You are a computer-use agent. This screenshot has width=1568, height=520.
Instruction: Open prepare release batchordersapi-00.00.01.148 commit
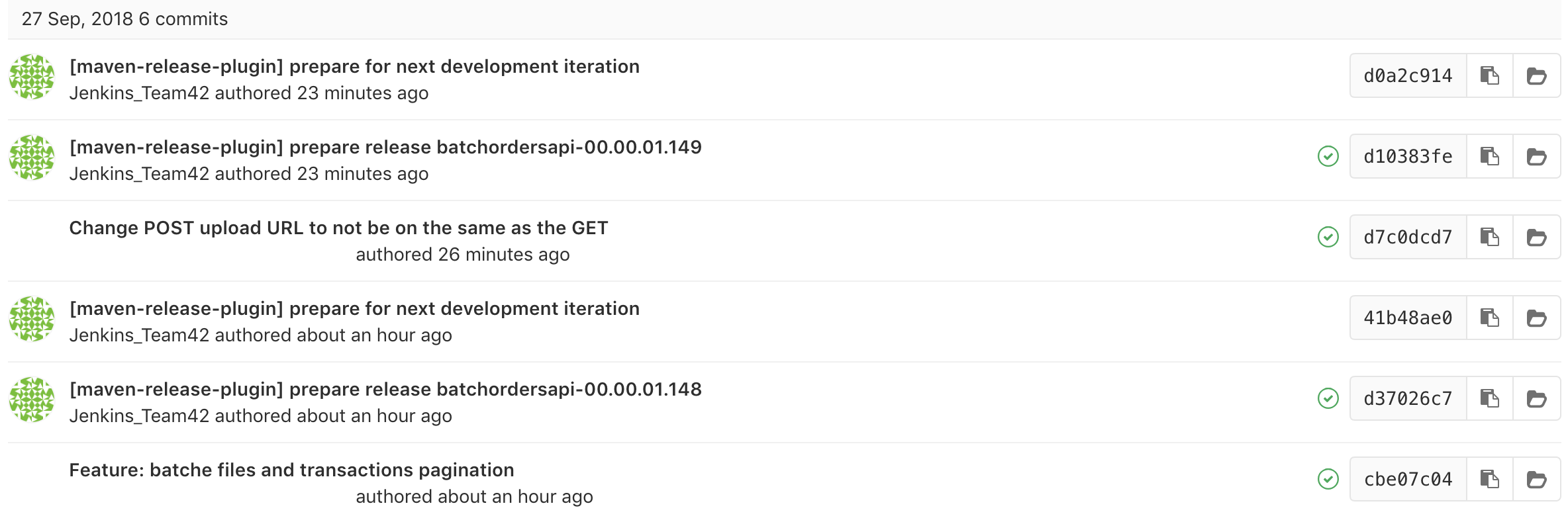click(x=385, y=390)
